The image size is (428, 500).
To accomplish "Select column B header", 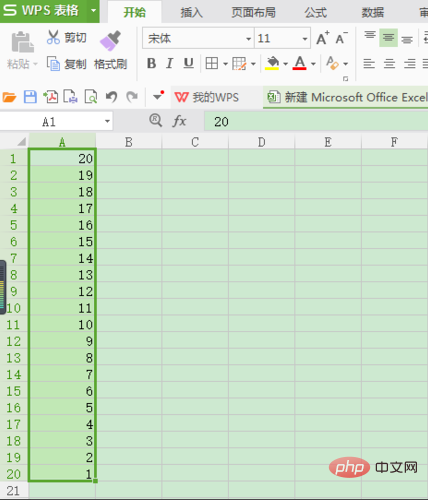I will click(129, 142).
